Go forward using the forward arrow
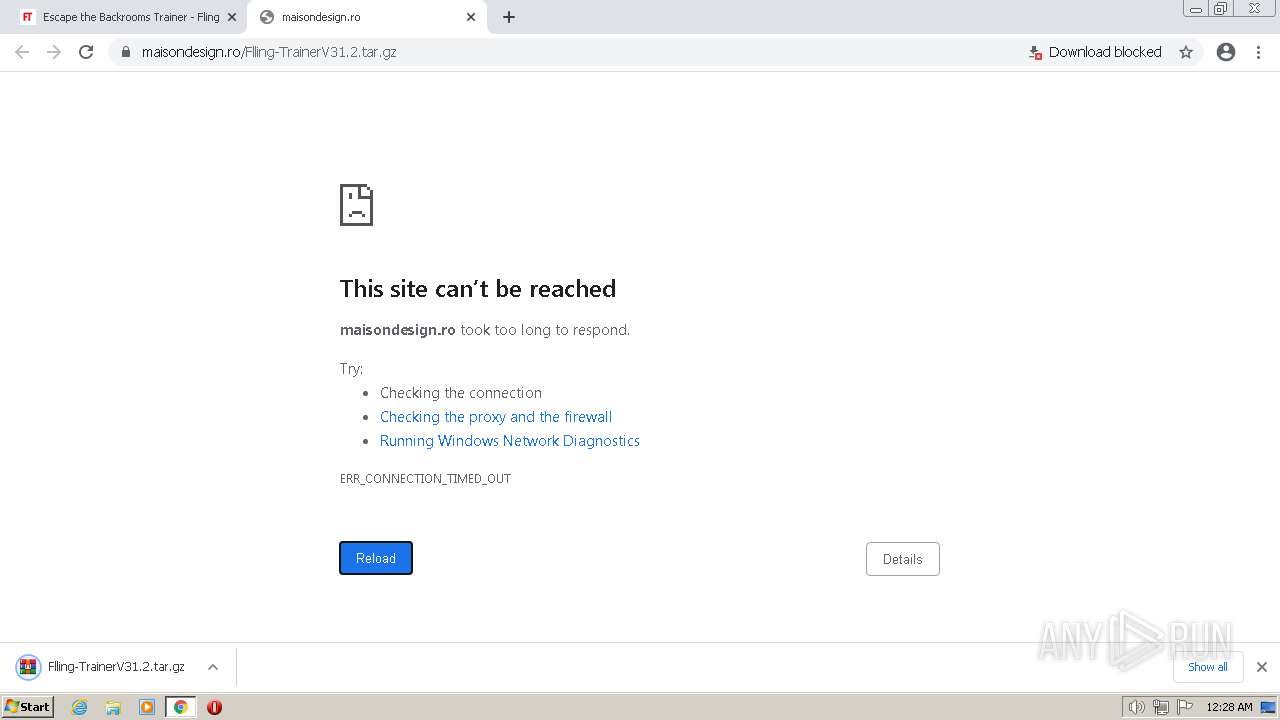 [54, 52]
